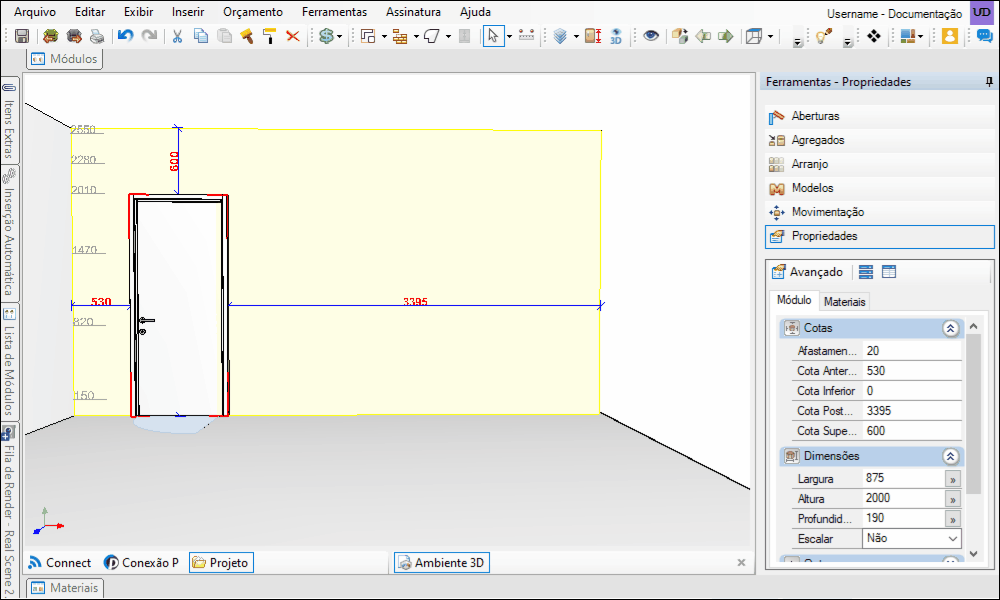
Task: Open dropdown arrow next to layers icon
Action: pyautogui.click(x=576, y=36)
